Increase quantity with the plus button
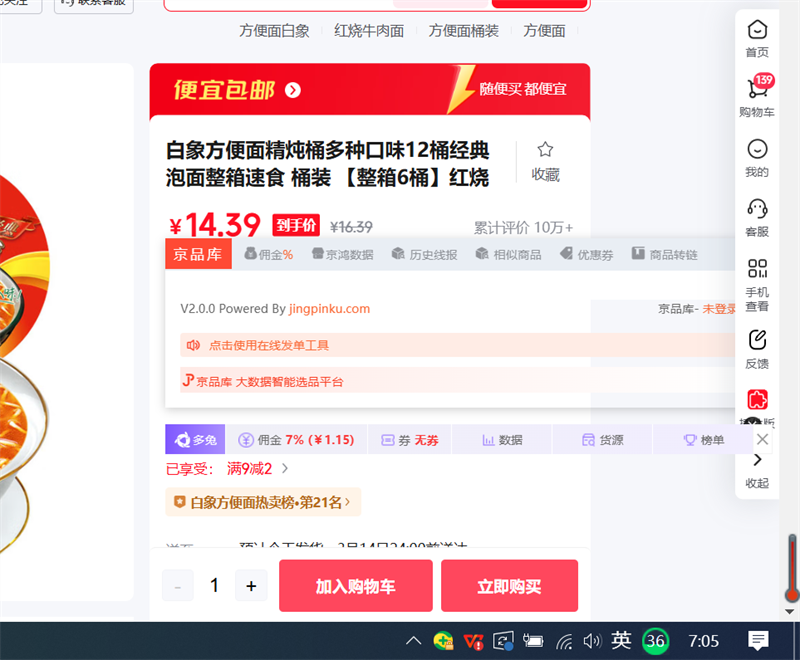 point(251,586)
